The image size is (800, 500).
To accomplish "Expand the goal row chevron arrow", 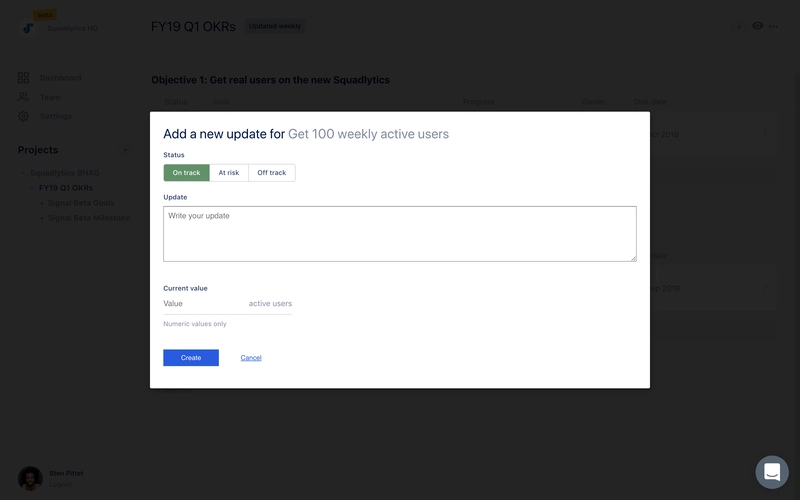I will pos(765,134).
